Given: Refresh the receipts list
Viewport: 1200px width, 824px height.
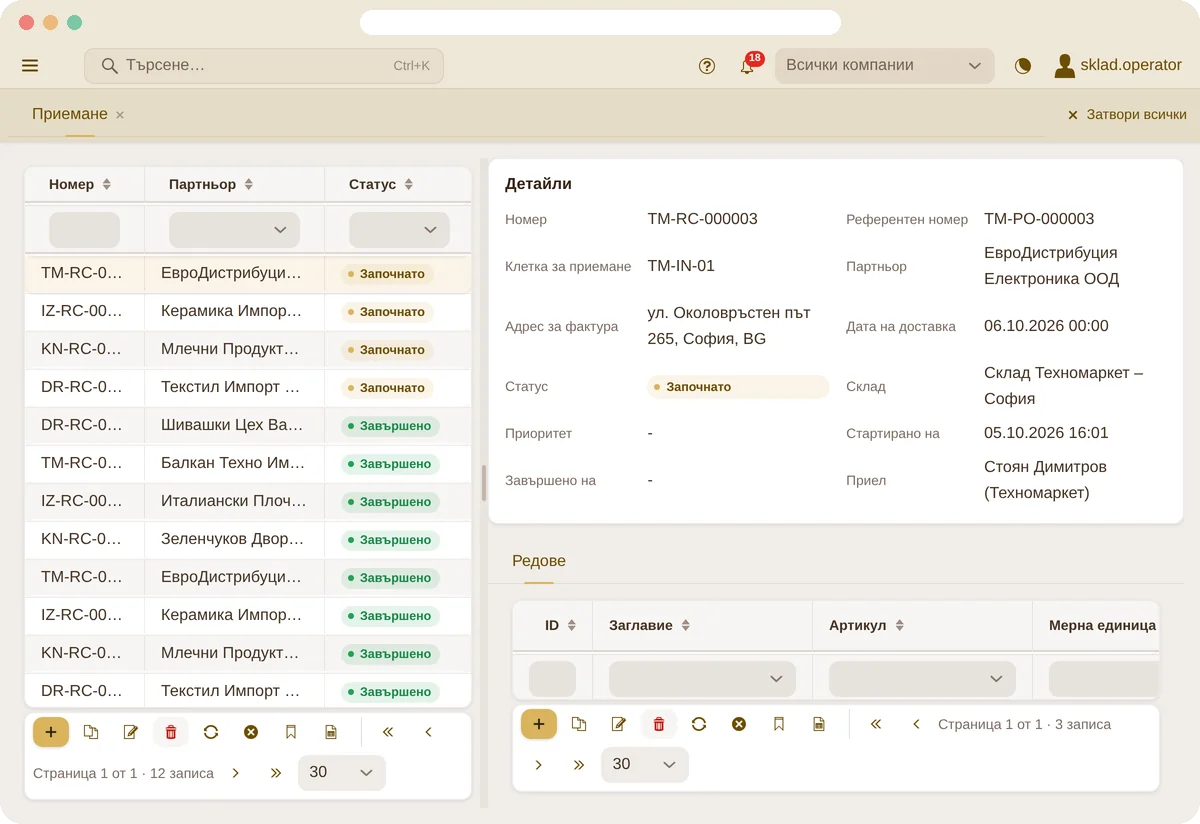Looking at the screenshot, I should pyautogui.click(x=211, y=732).
